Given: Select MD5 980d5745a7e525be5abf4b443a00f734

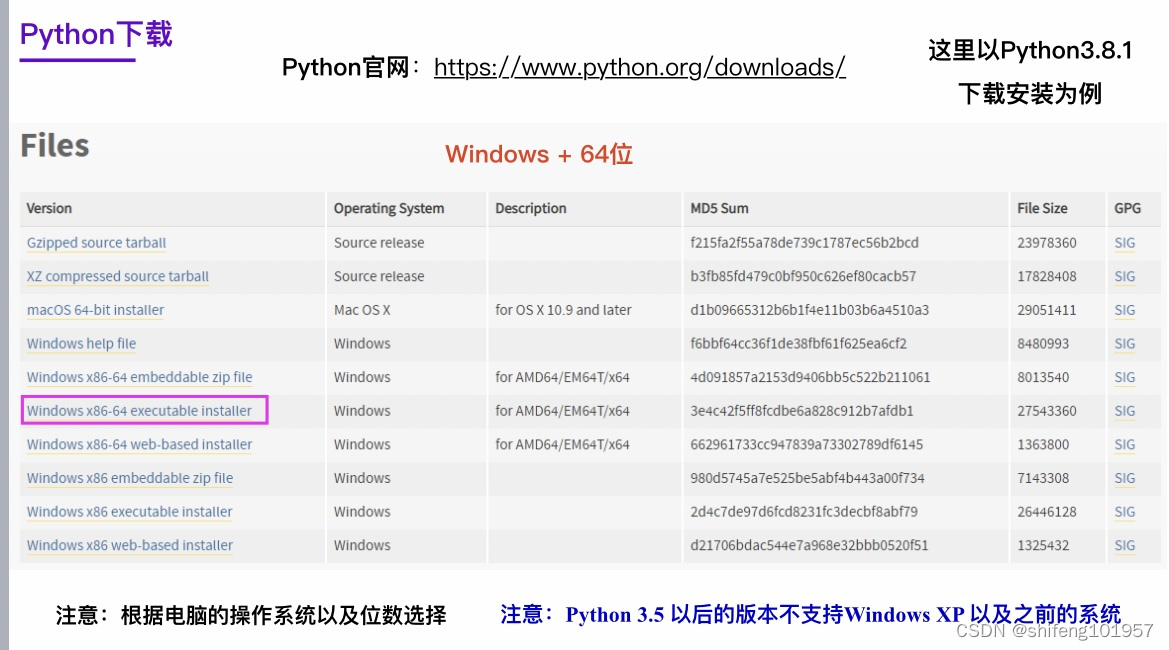Looking at the screenshot, I should [807, 478].
